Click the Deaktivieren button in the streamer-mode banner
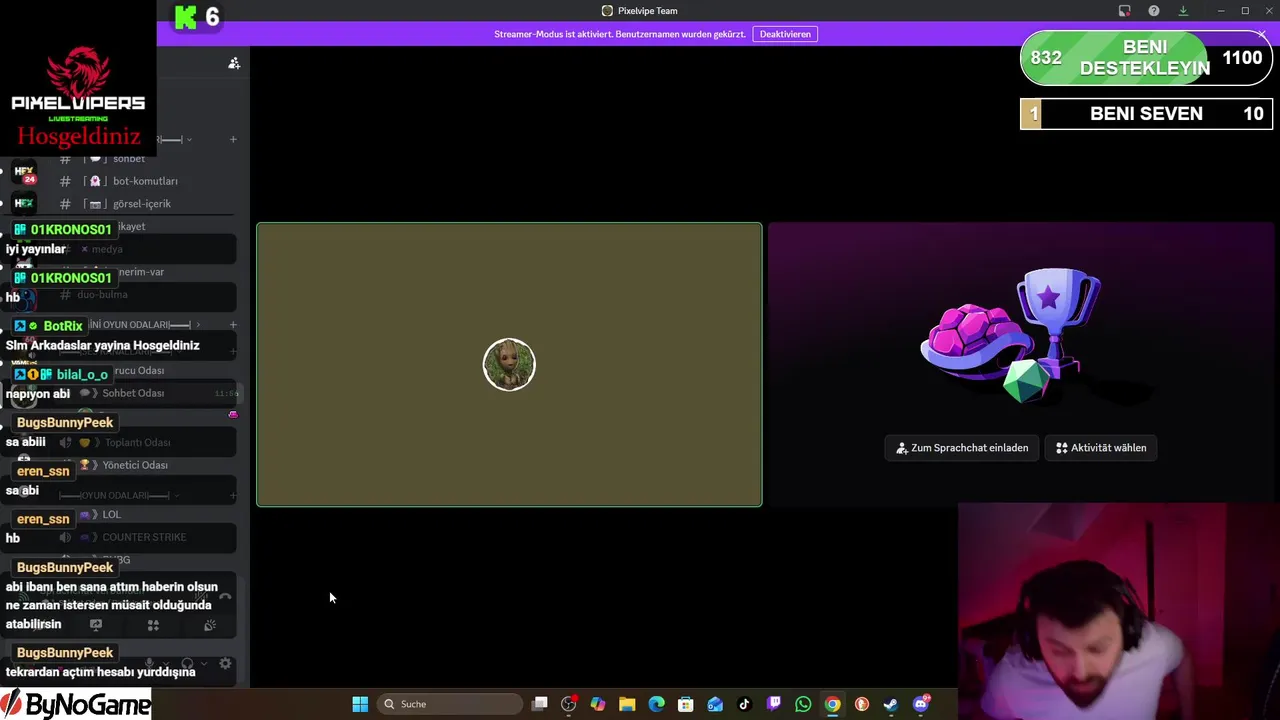The width and height of the screenshot is (1280, 720). tap(785, 34)
